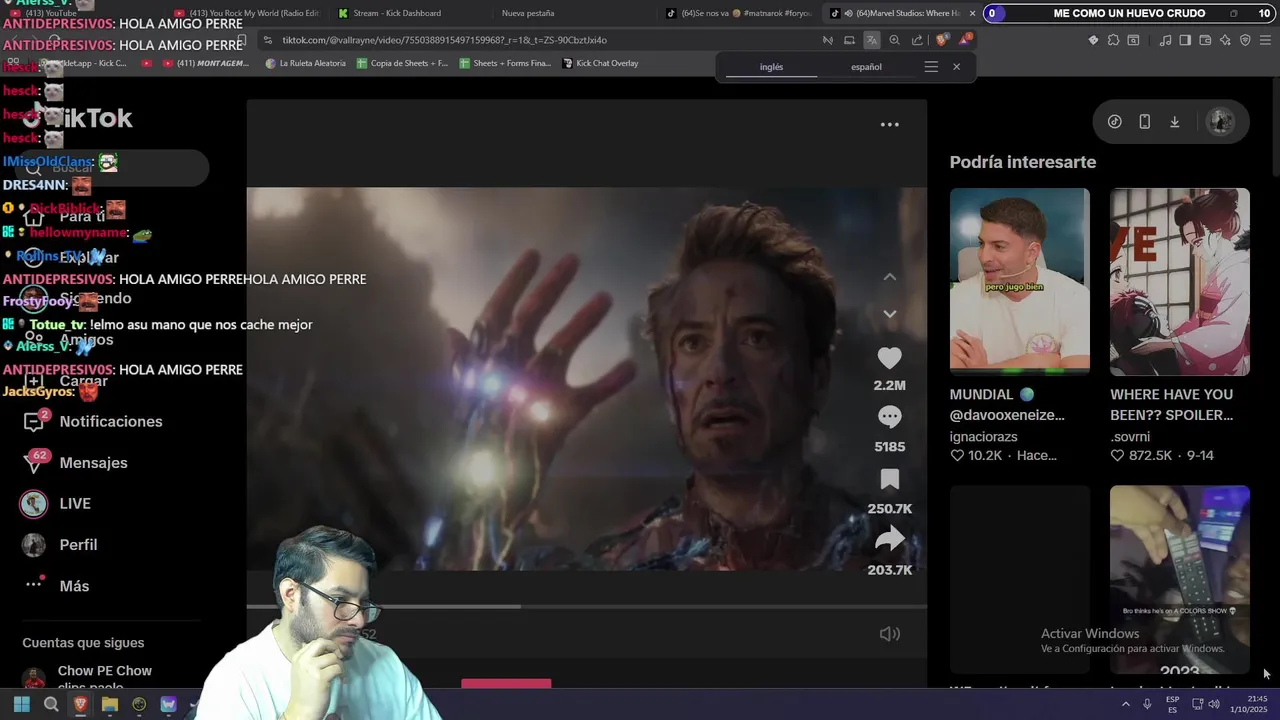
Task: Open Perfil page from sidebar
Action: (x=59, y=544)
